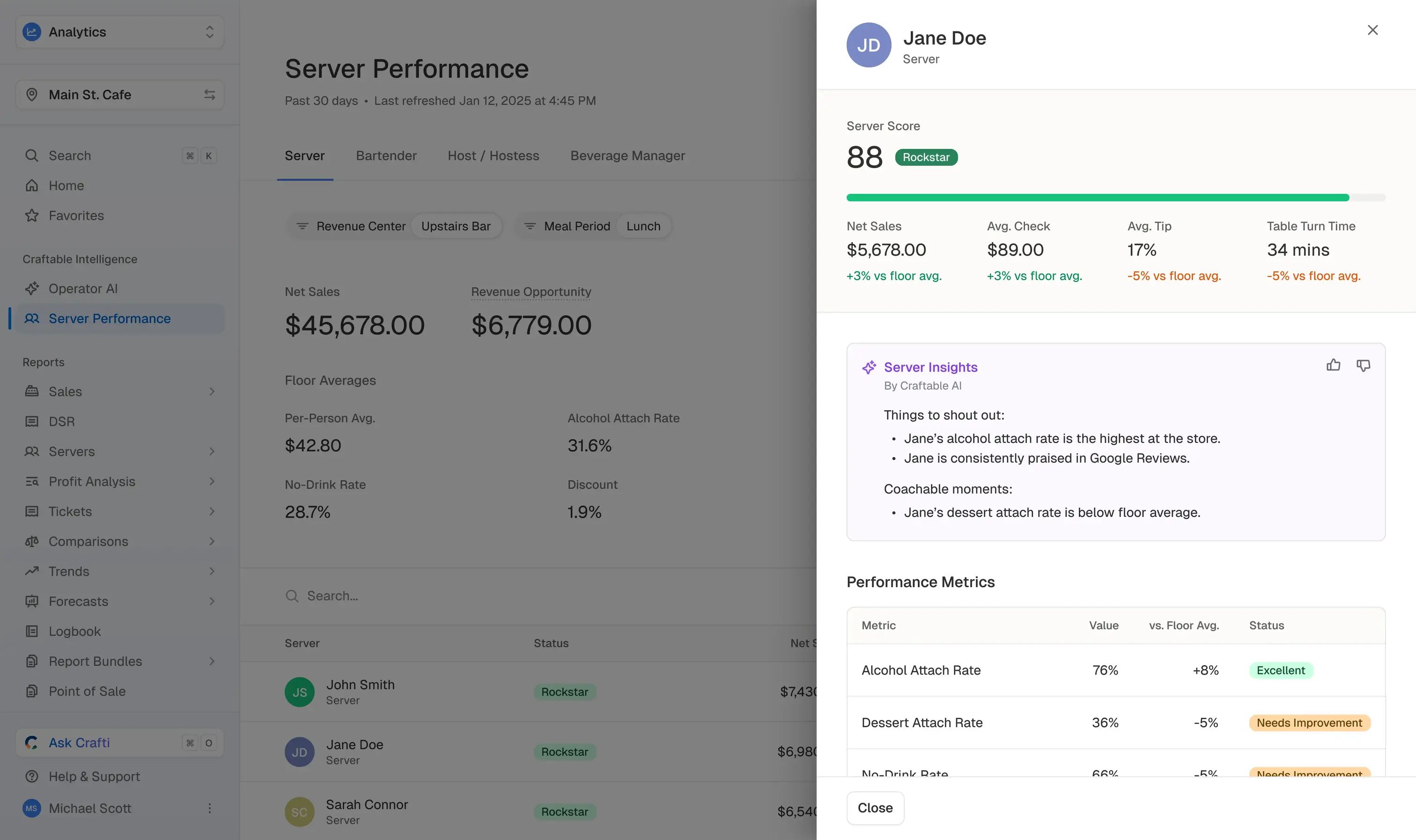Switch to the Bartender tab
Image resolution: width=1416 pixels, height=840 pixels.
[386, 155]
